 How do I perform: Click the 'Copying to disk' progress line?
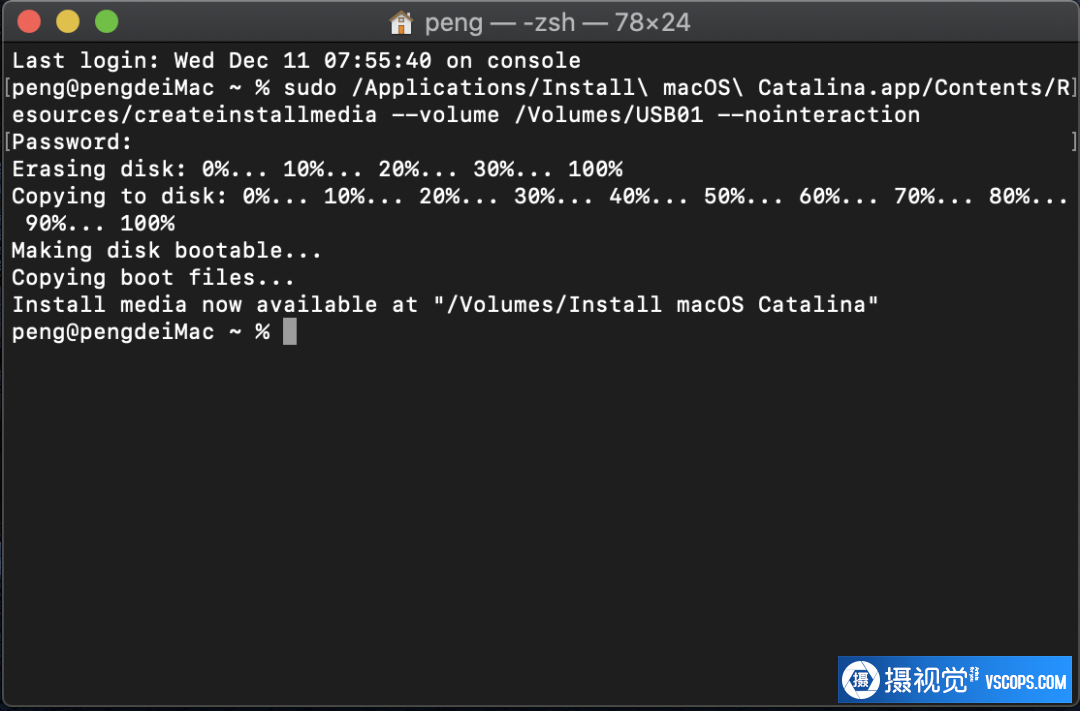point(539,209)
